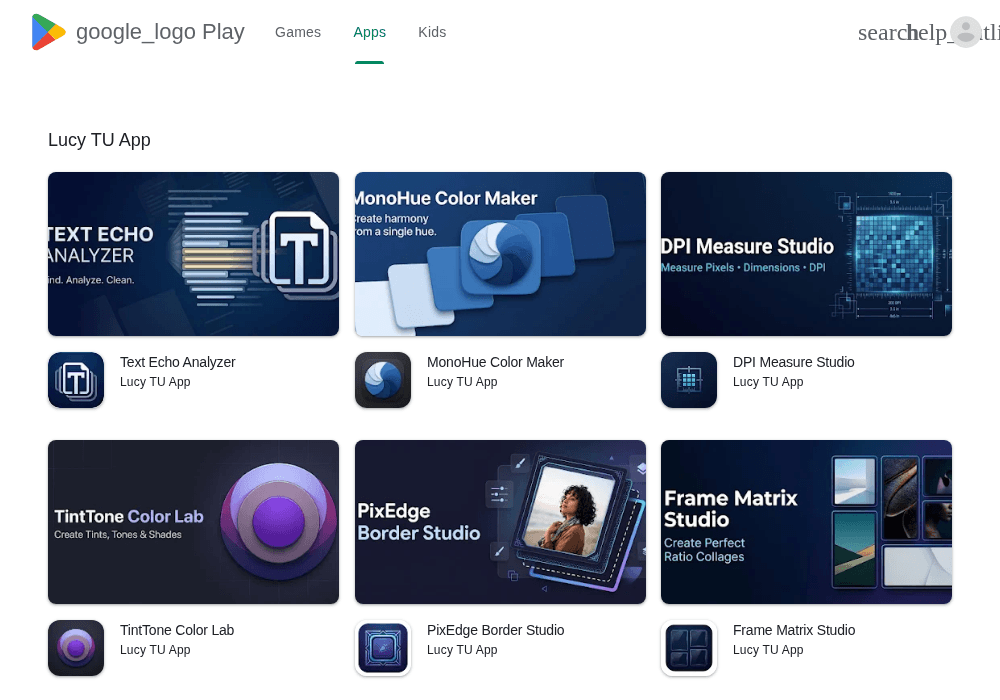Click the "TintTone Color Lab" title below its banner
The height and width of the screenshot is (700, 1000).
tap(177, 630)
